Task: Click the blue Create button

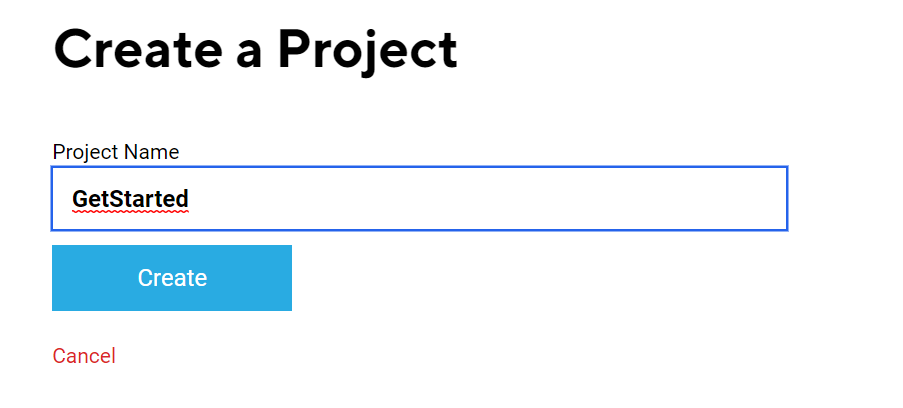Action: point(172,278)
